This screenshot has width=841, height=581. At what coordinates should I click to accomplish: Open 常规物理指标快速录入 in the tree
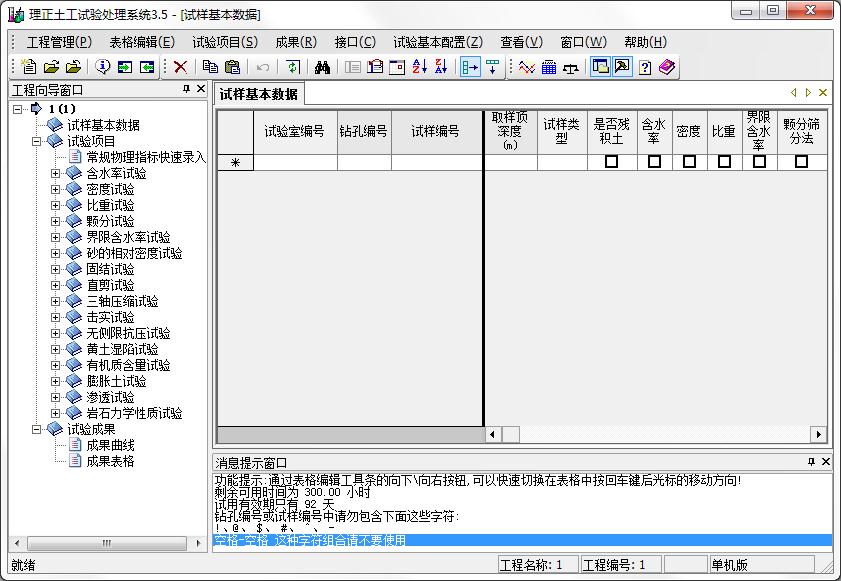tap(146, 157)
